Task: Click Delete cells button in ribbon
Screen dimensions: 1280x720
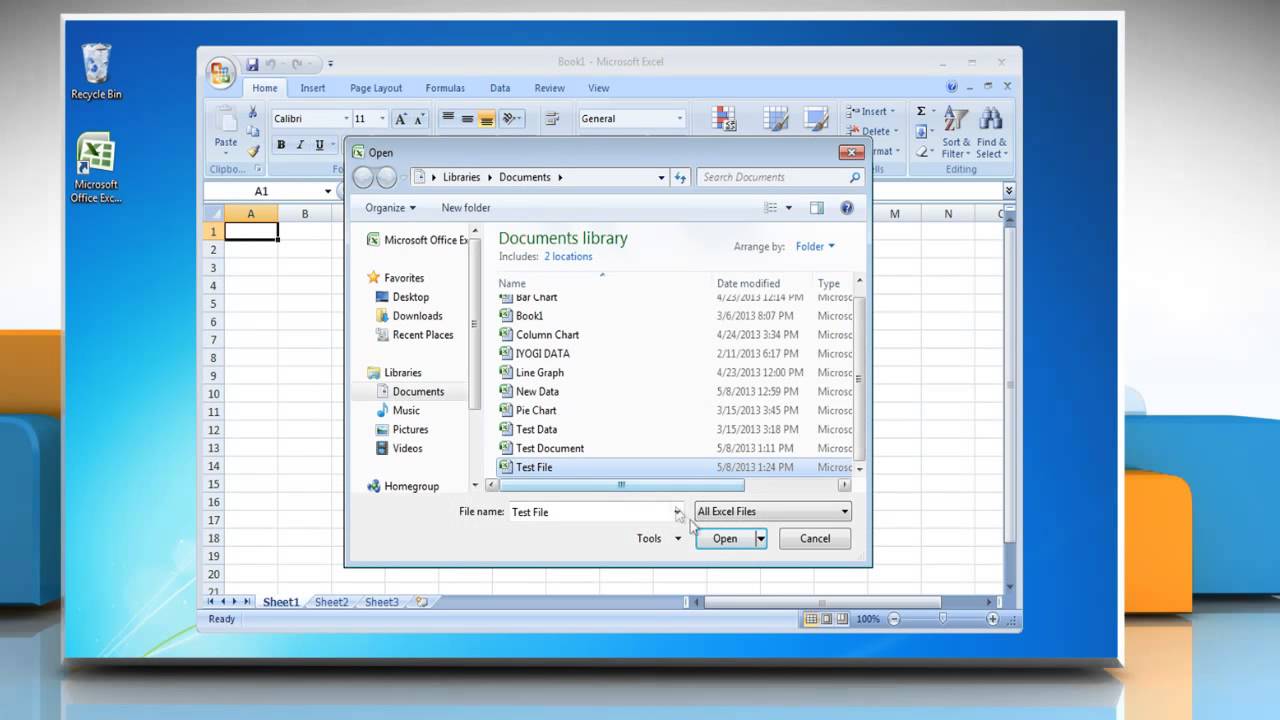Action: (x=871, y=131)
